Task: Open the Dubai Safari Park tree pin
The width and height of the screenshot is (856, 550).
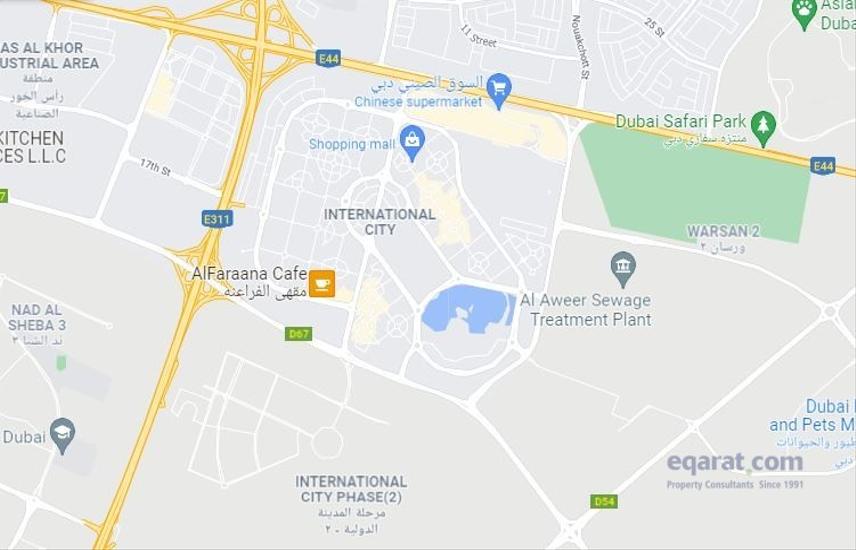Action: click(763, 128)
